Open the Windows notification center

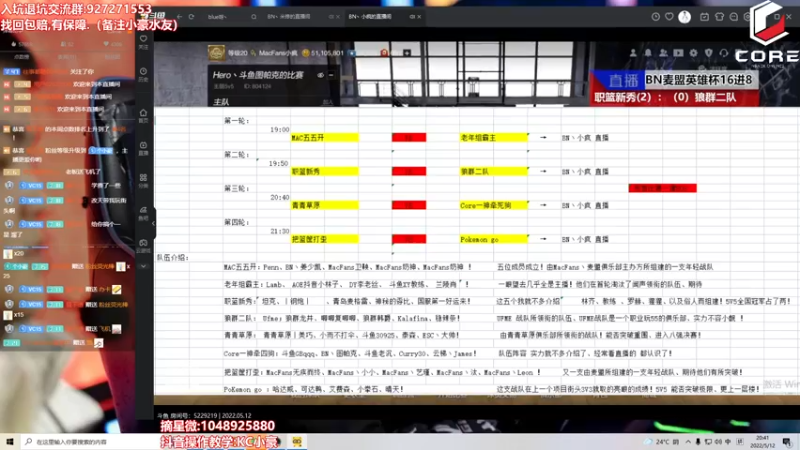787,441
